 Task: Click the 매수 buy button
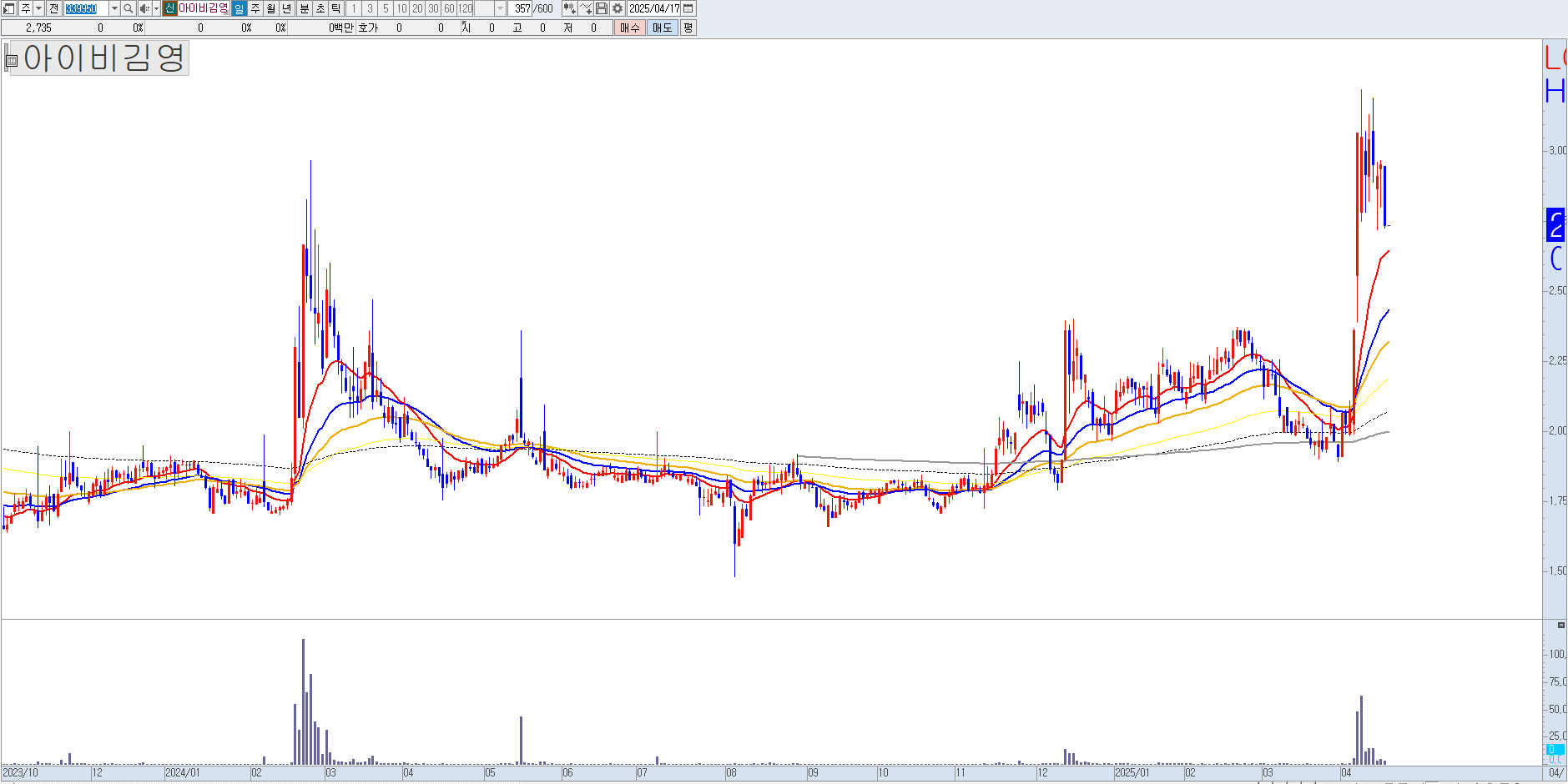[x=630, y=28]
